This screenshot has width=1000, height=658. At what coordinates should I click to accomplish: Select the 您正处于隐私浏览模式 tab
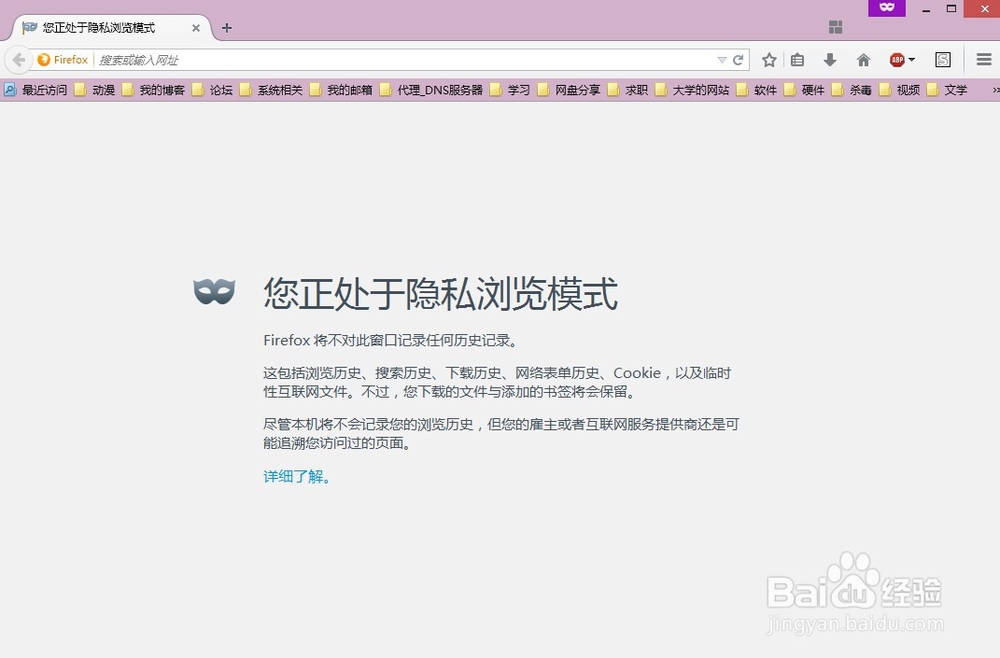click(112, 28)
